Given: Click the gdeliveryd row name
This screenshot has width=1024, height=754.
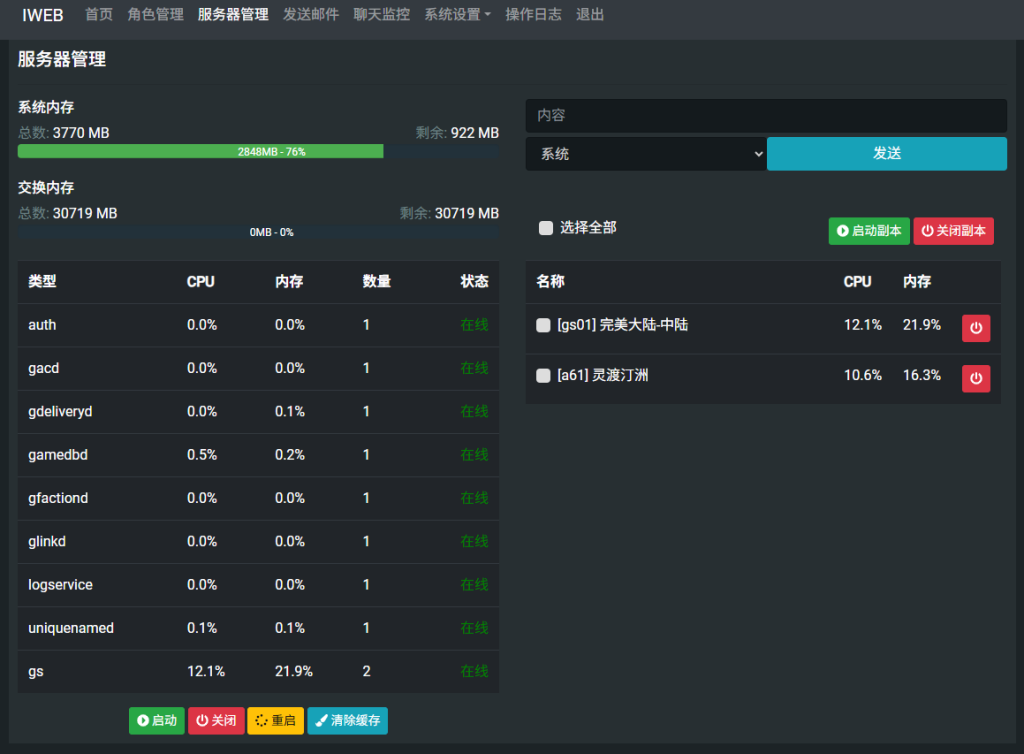Looking at the screenshot, I should coord(60,411).
